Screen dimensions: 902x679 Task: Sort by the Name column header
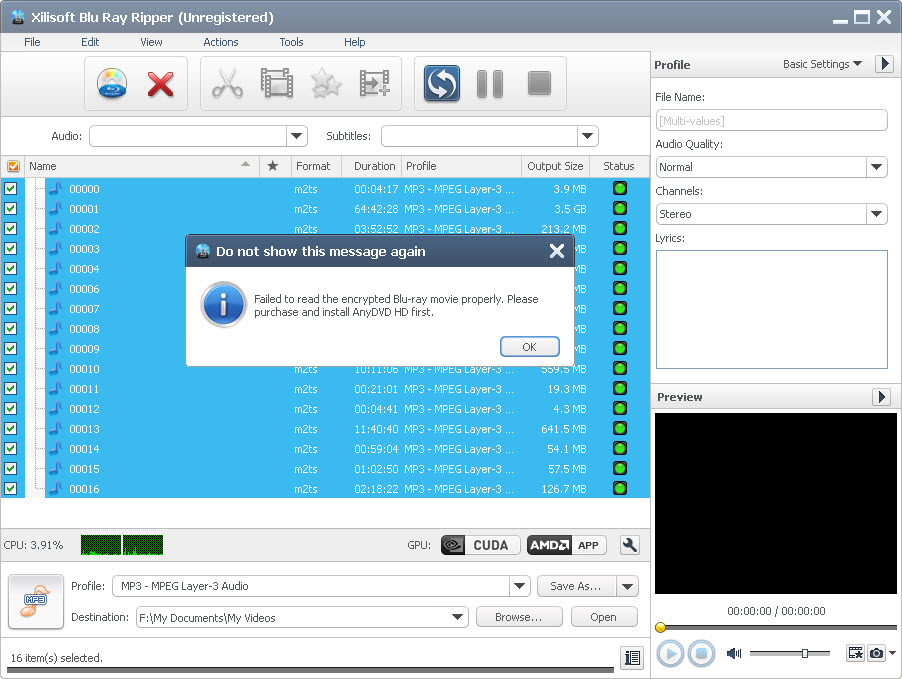(x=142, y=166)
